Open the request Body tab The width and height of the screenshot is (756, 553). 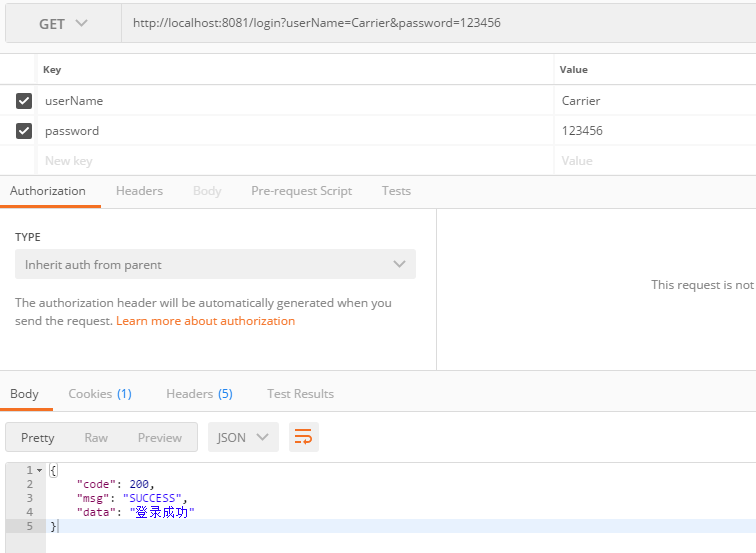coord(207,191)
